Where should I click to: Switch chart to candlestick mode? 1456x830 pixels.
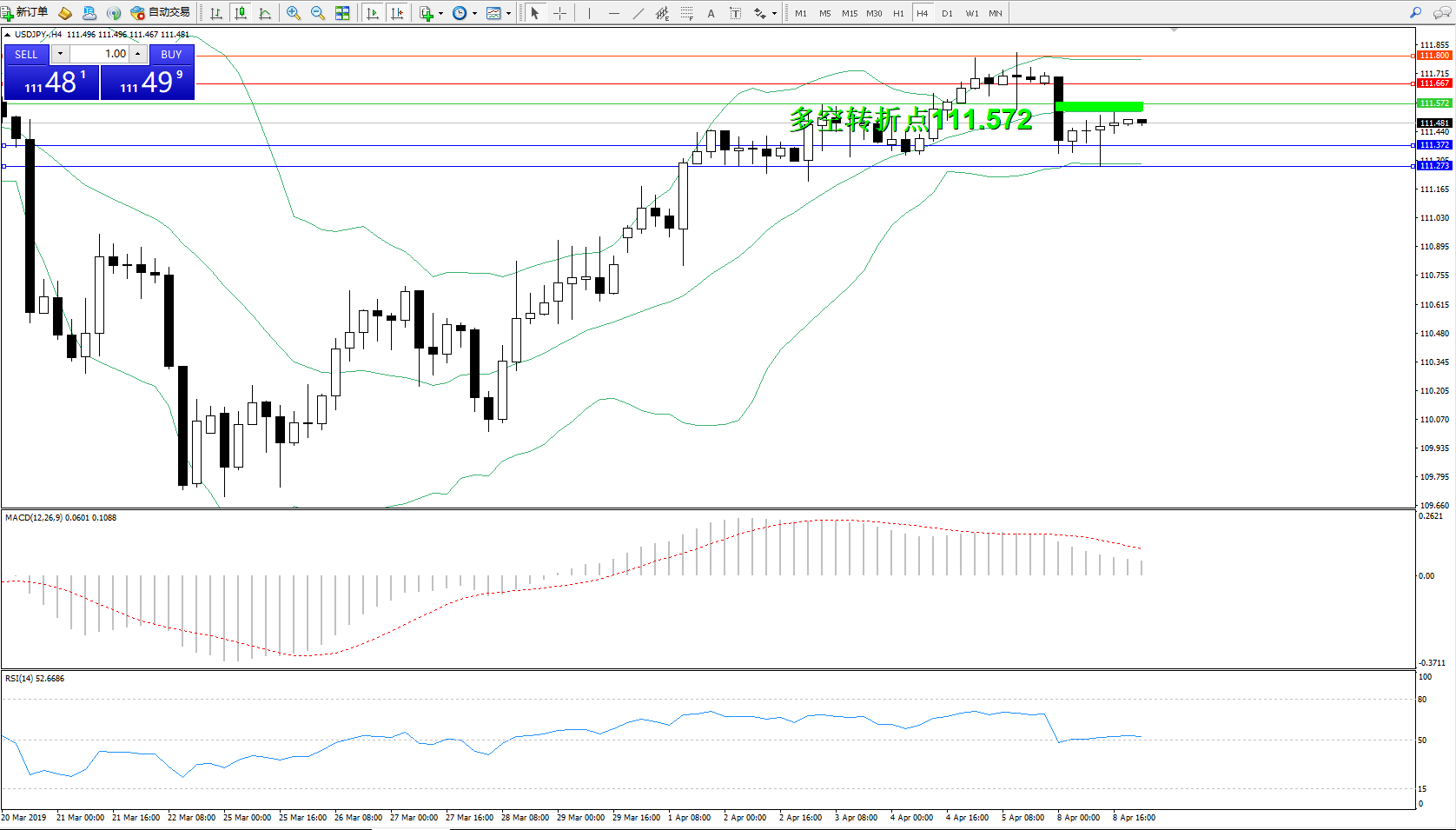click(241, 13)
